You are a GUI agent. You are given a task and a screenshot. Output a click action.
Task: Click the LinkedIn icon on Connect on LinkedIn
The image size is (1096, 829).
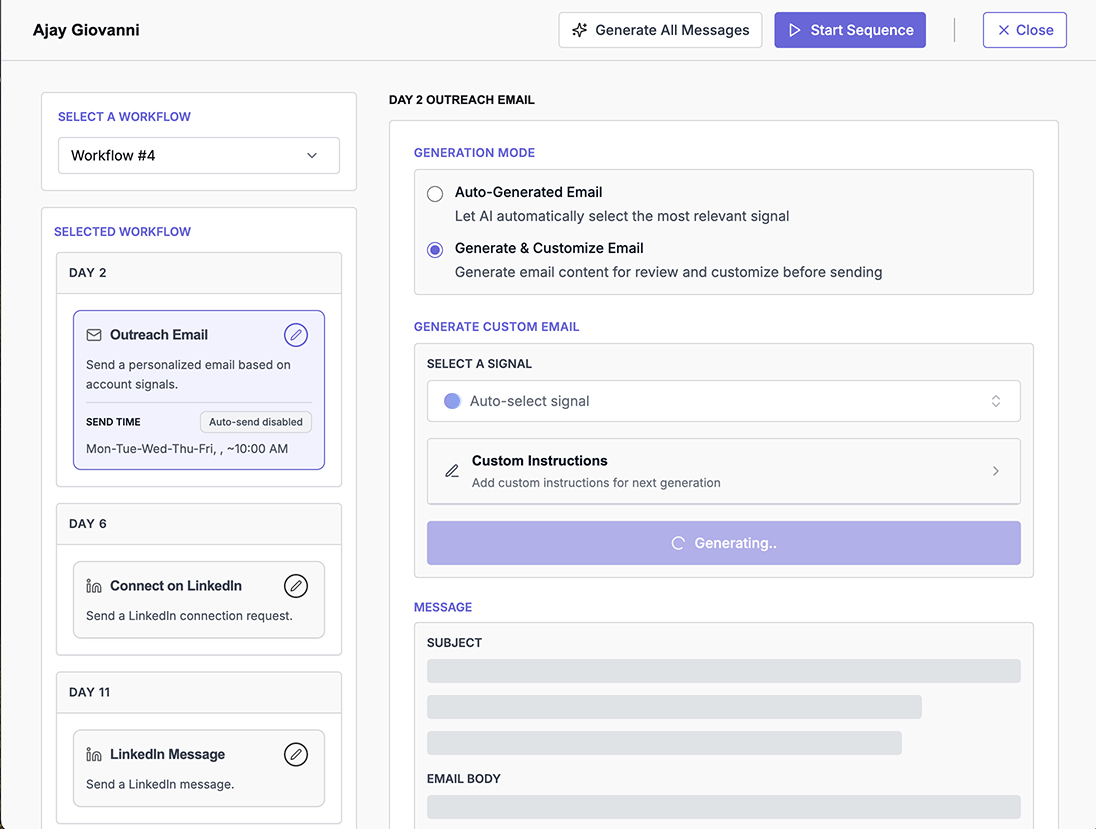coord(92,585)
